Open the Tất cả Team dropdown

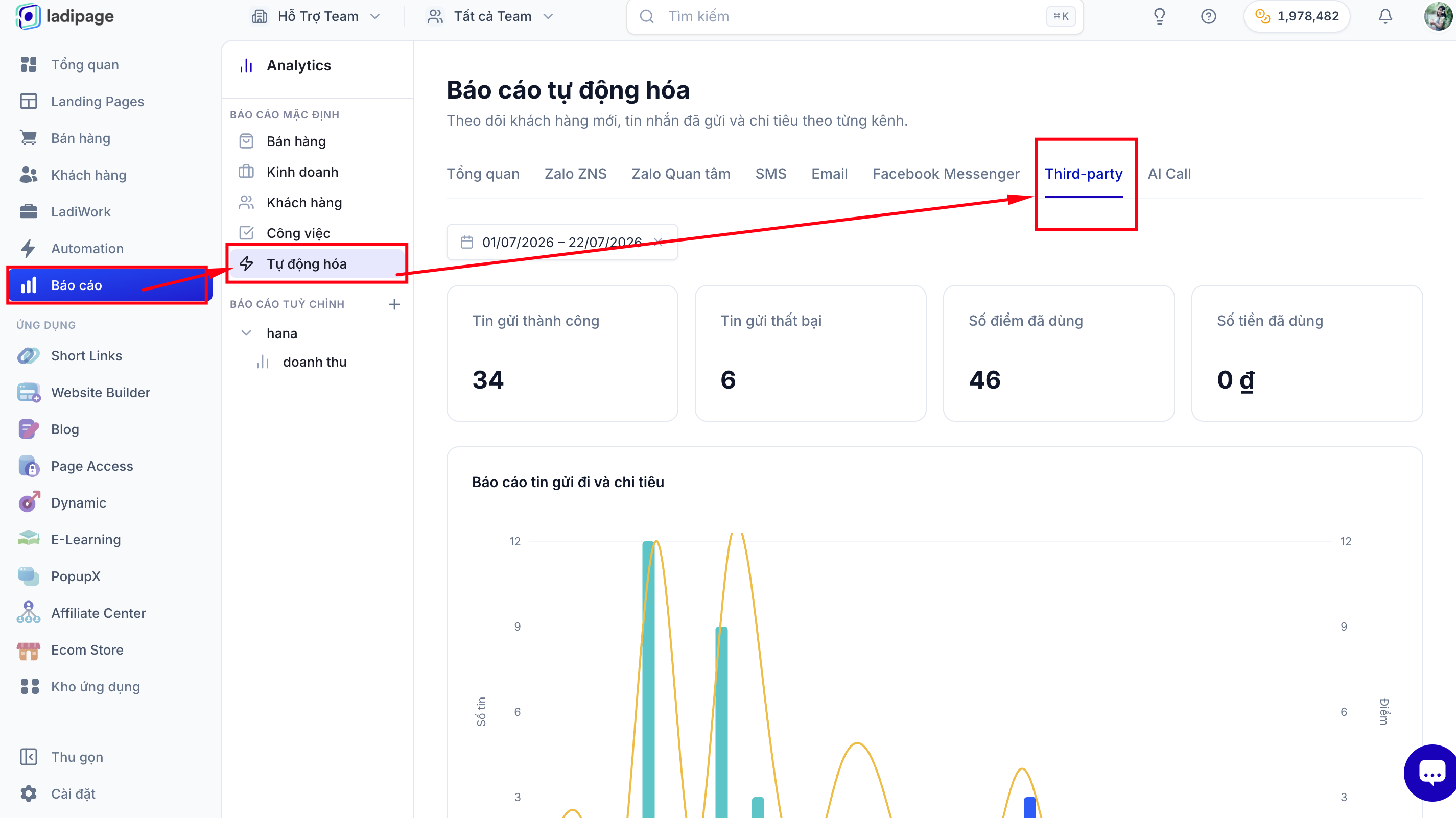(x=489, y=16)
